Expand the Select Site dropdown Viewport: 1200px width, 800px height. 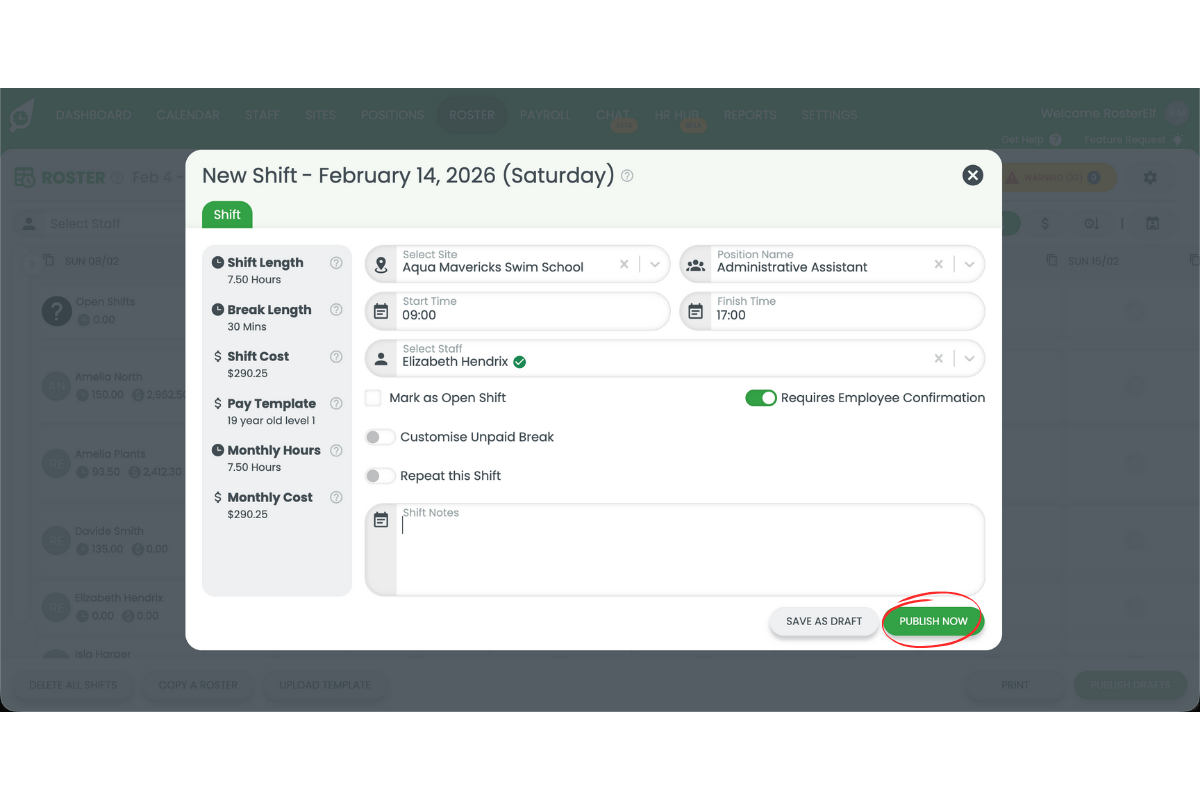coord(655,264)
